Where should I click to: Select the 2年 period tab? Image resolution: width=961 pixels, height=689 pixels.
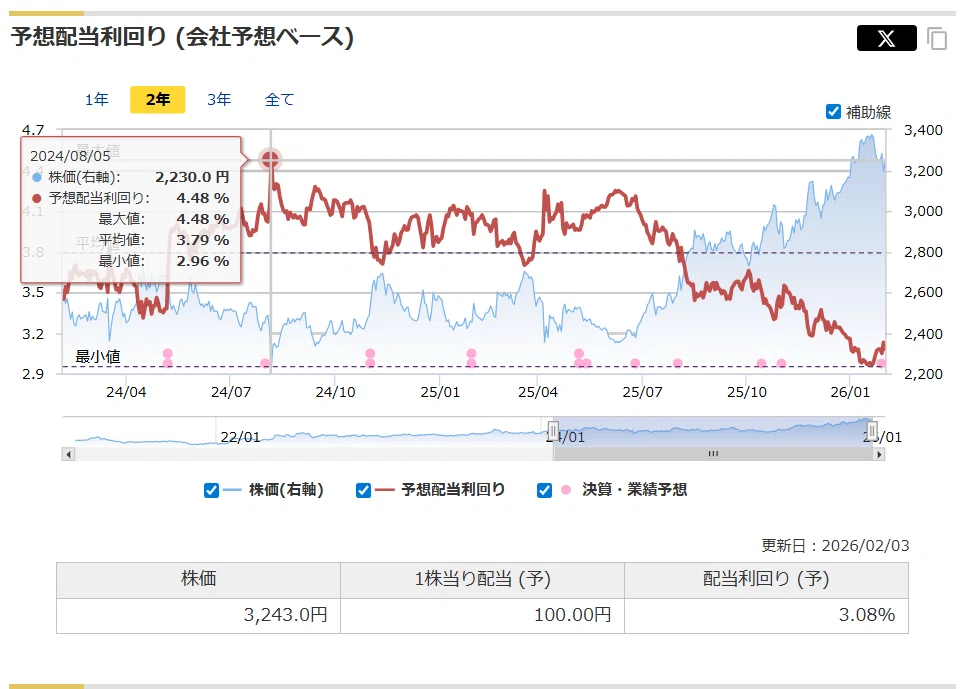[158, 99]
